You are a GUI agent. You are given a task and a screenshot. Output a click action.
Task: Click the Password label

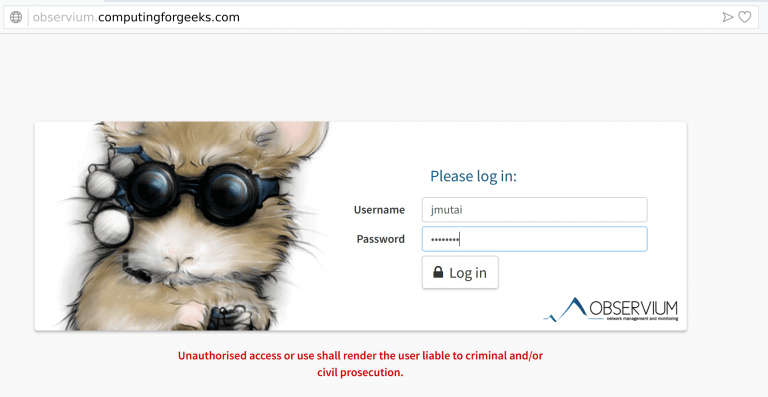381,239
